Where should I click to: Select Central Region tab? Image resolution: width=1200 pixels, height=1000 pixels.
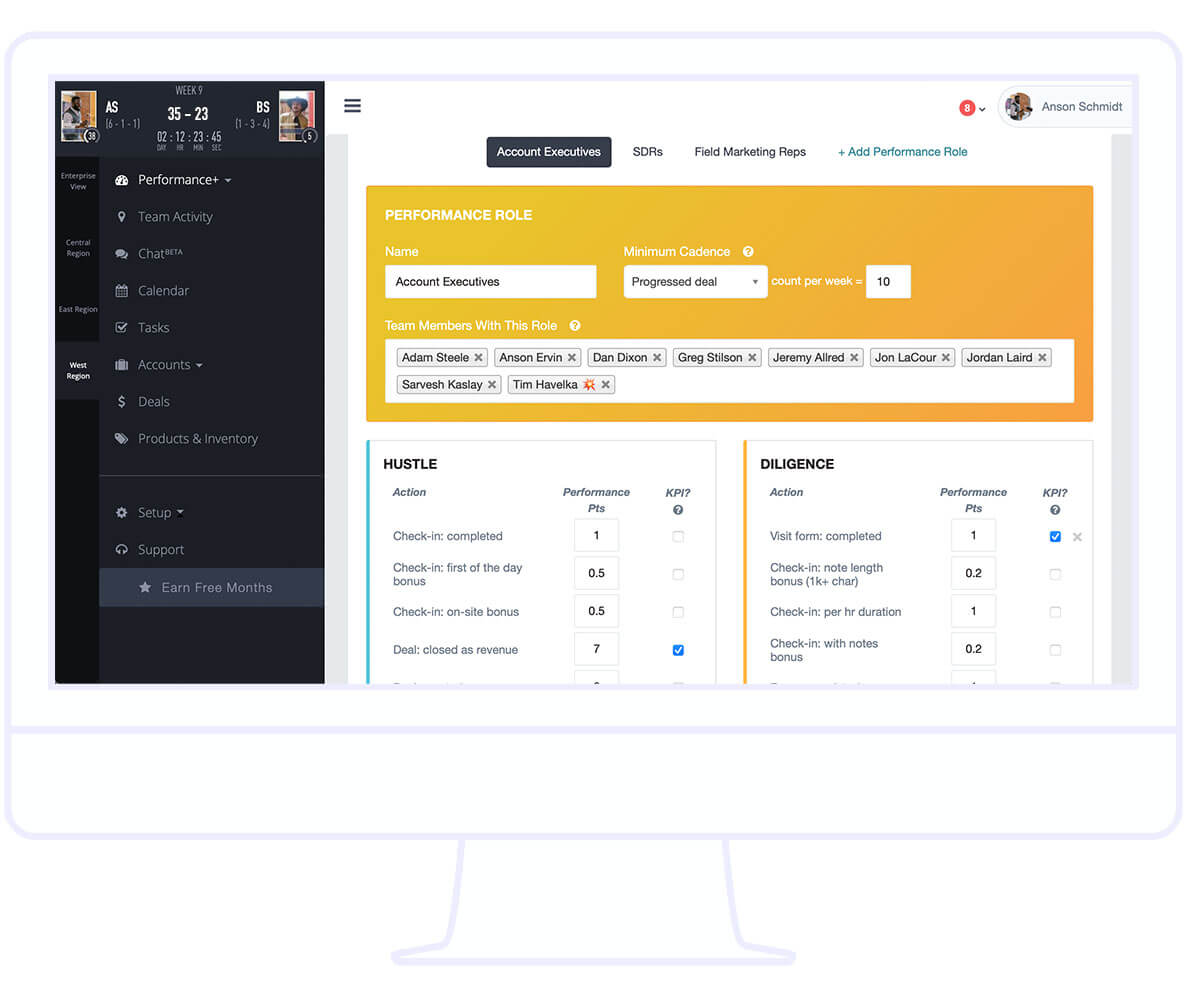(78, 248)
